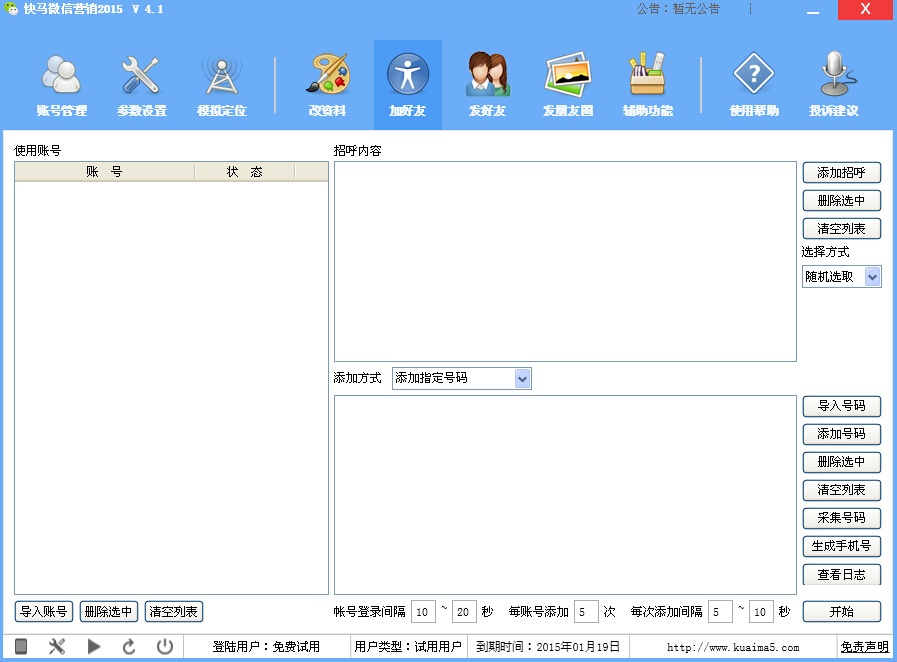Click the 状态 column header
Screen dimensions: 897x662
coord(245,172)
